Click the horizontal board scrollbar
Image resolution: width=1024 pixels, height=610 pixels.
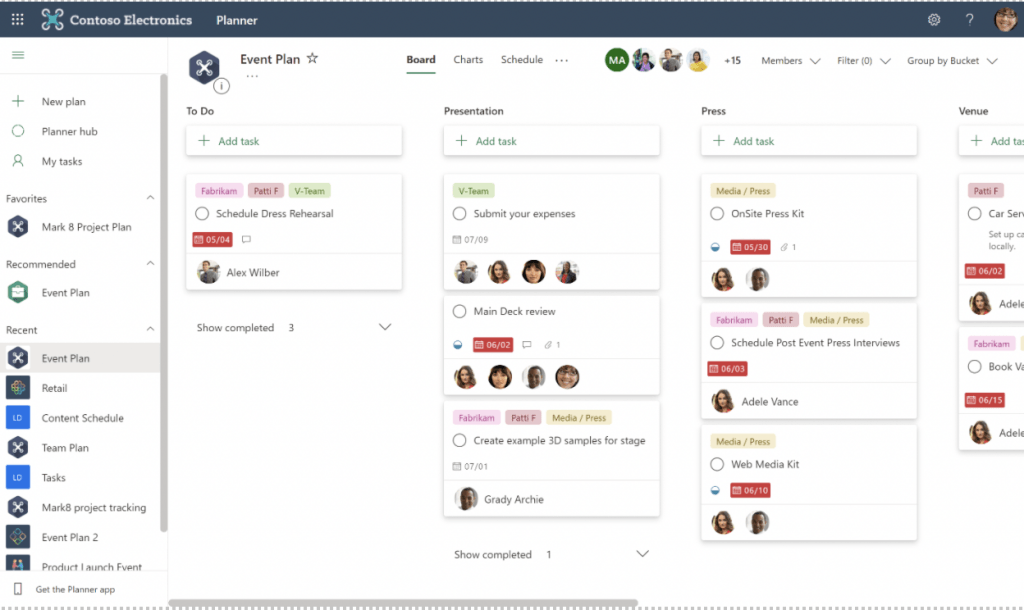point(403,602)
